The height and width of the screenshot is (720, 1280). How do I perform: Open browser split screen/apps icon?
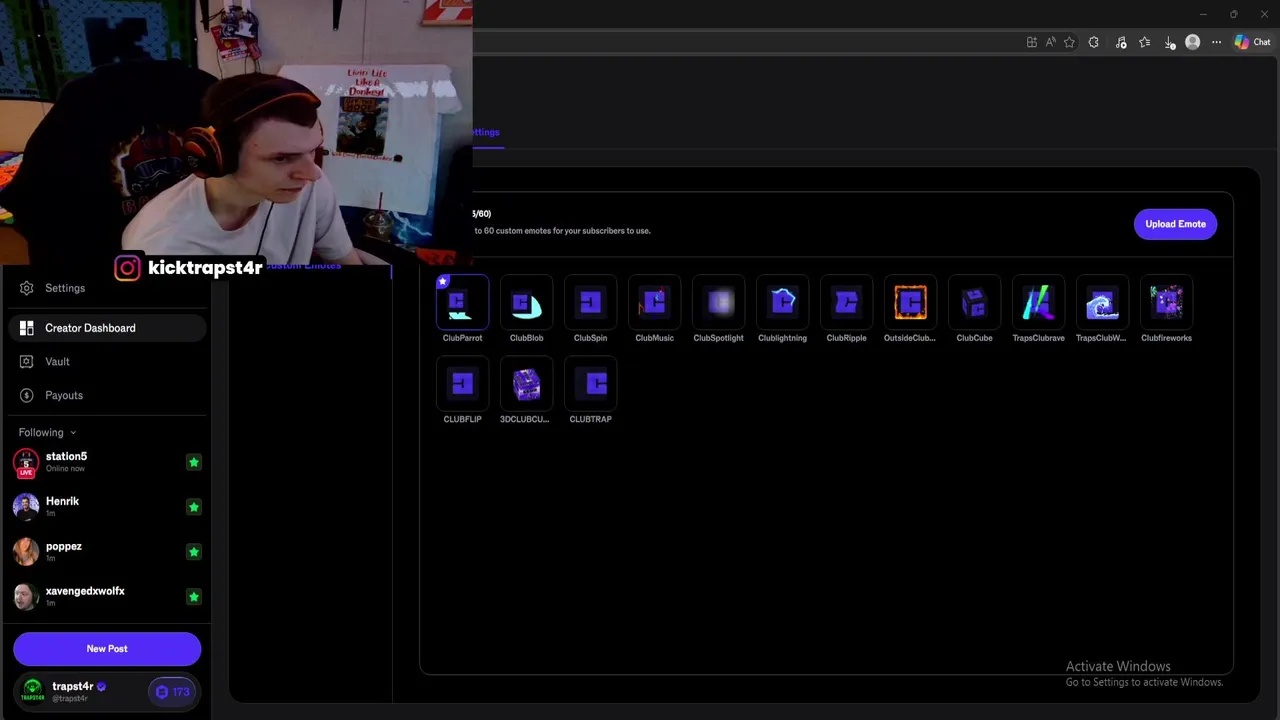1031,42
